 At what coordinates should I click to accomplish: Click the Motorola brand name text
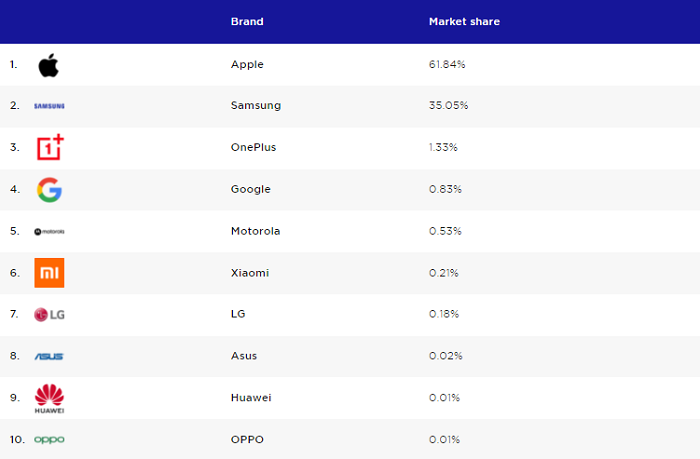255,231
